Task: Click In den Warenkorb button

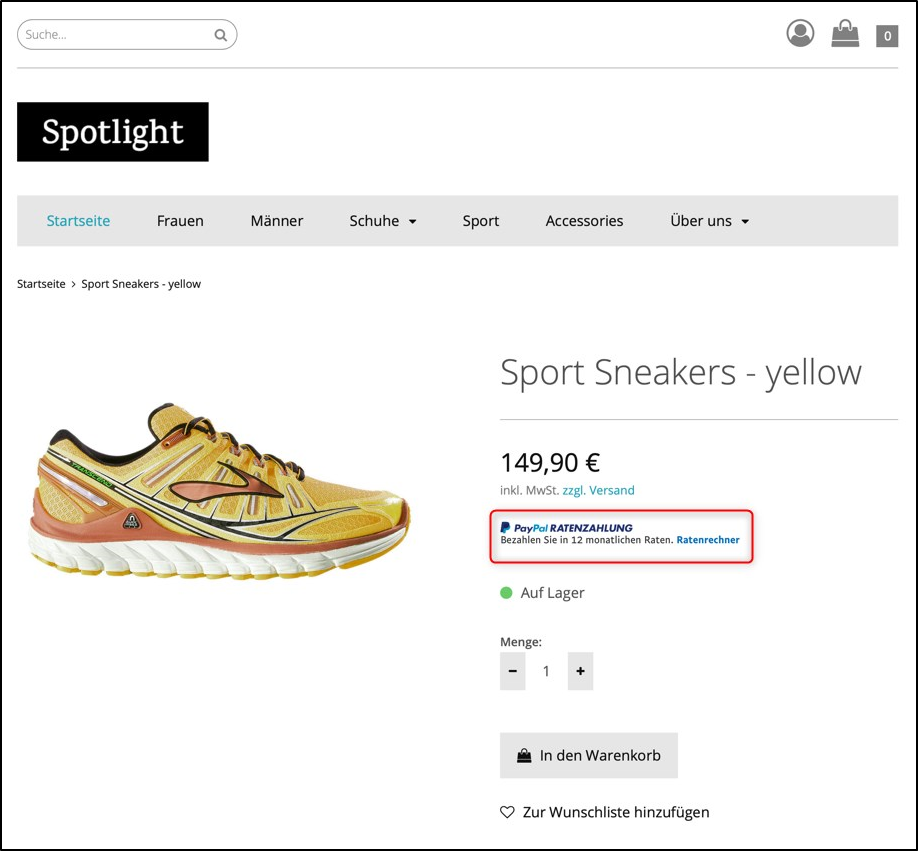Action: coord(589,755)
